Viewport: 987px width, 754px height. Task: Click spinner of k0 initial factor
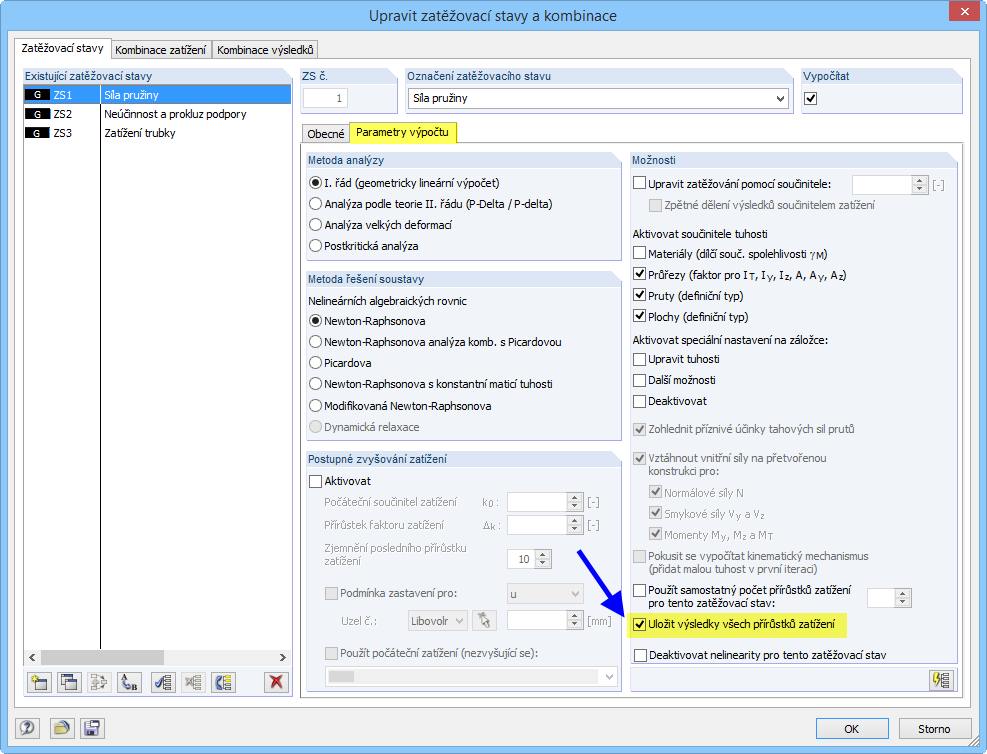point(574,502)
